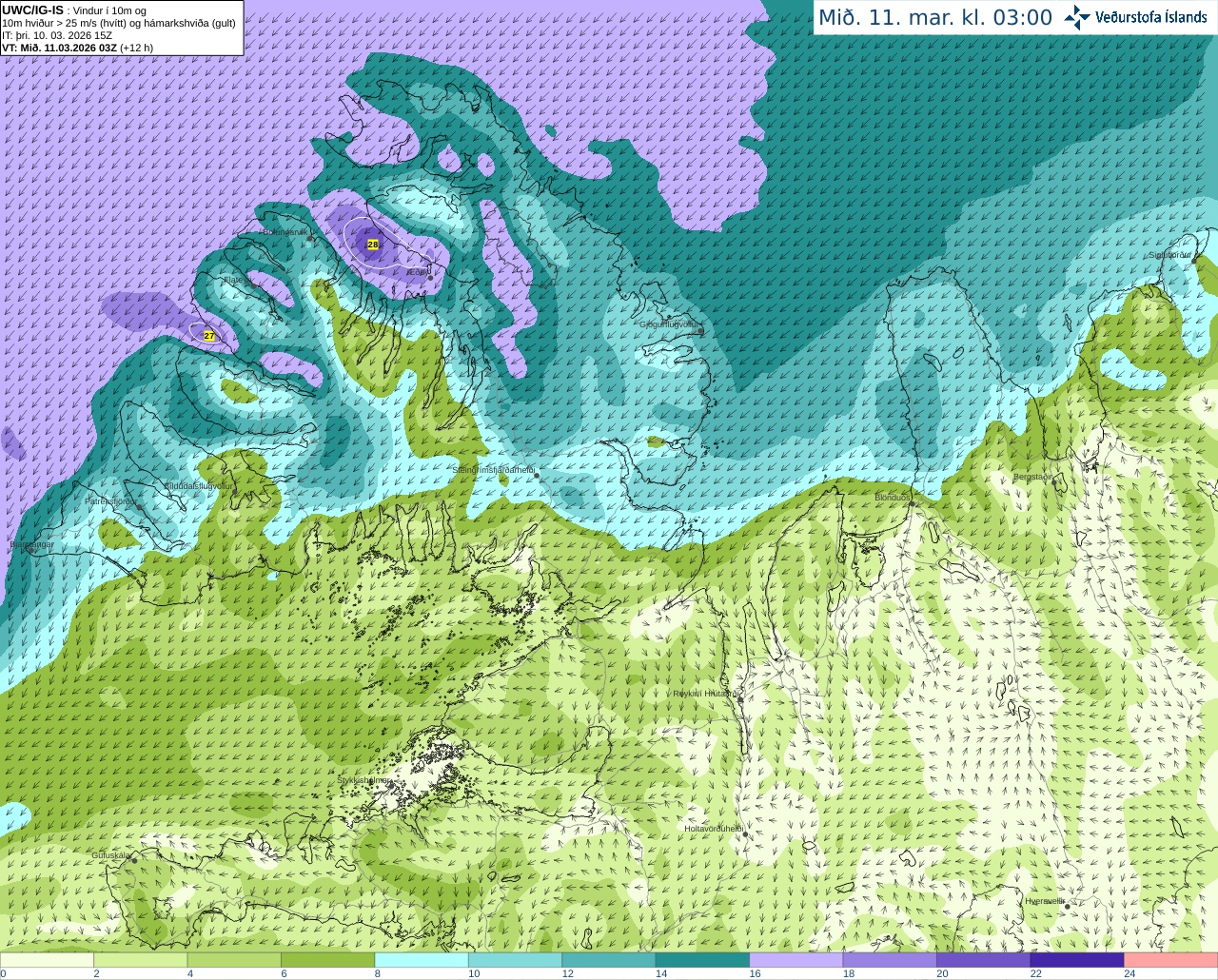Click the Holtavörðuheiði place label
Viewport: 1218px width, 980px height.
714,829
